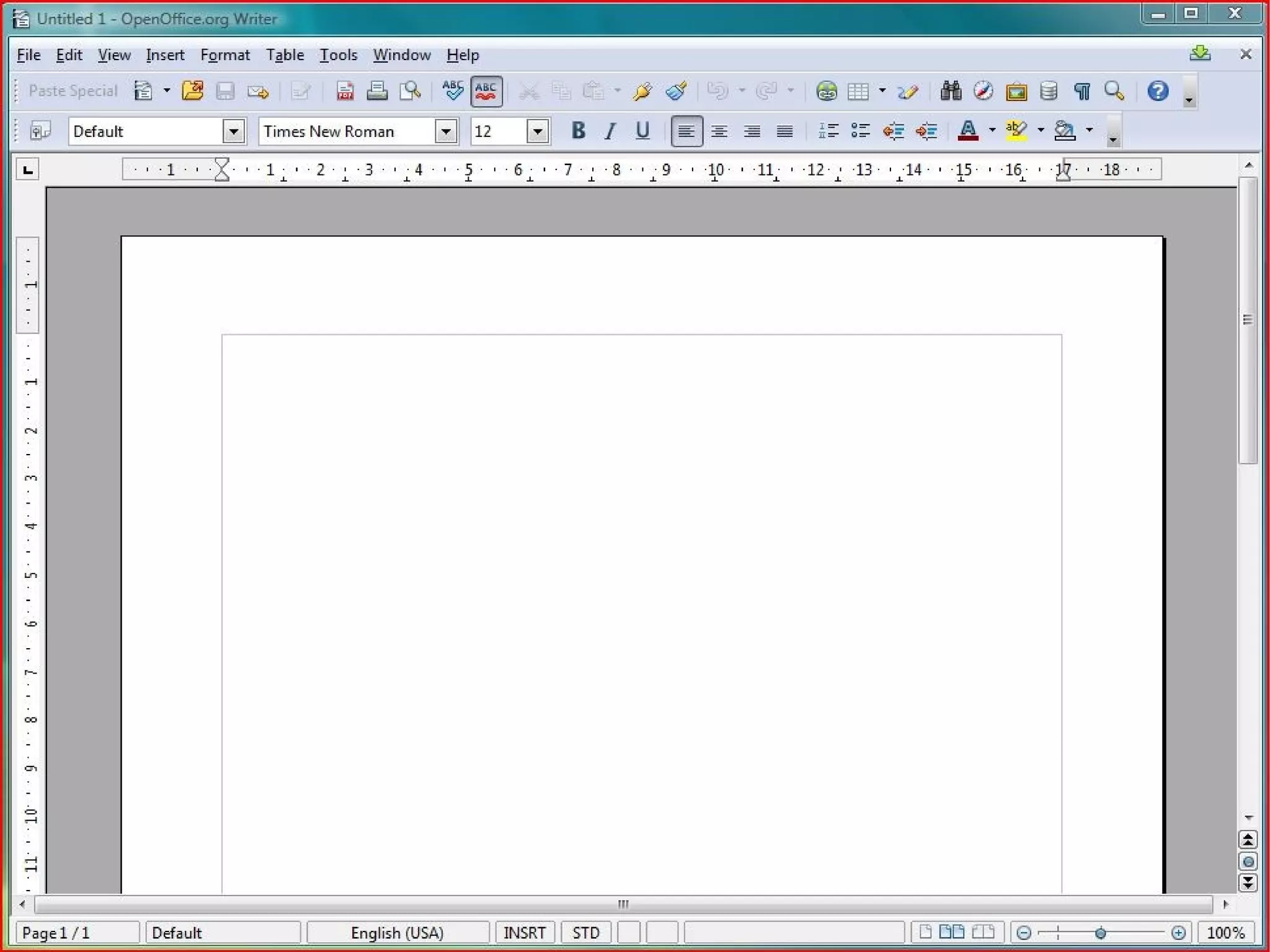Viewport: 1270px width, 952px height.
Task: Toggle Nonprinting Characters paragraph mark
Action: tap(1081, 92)
